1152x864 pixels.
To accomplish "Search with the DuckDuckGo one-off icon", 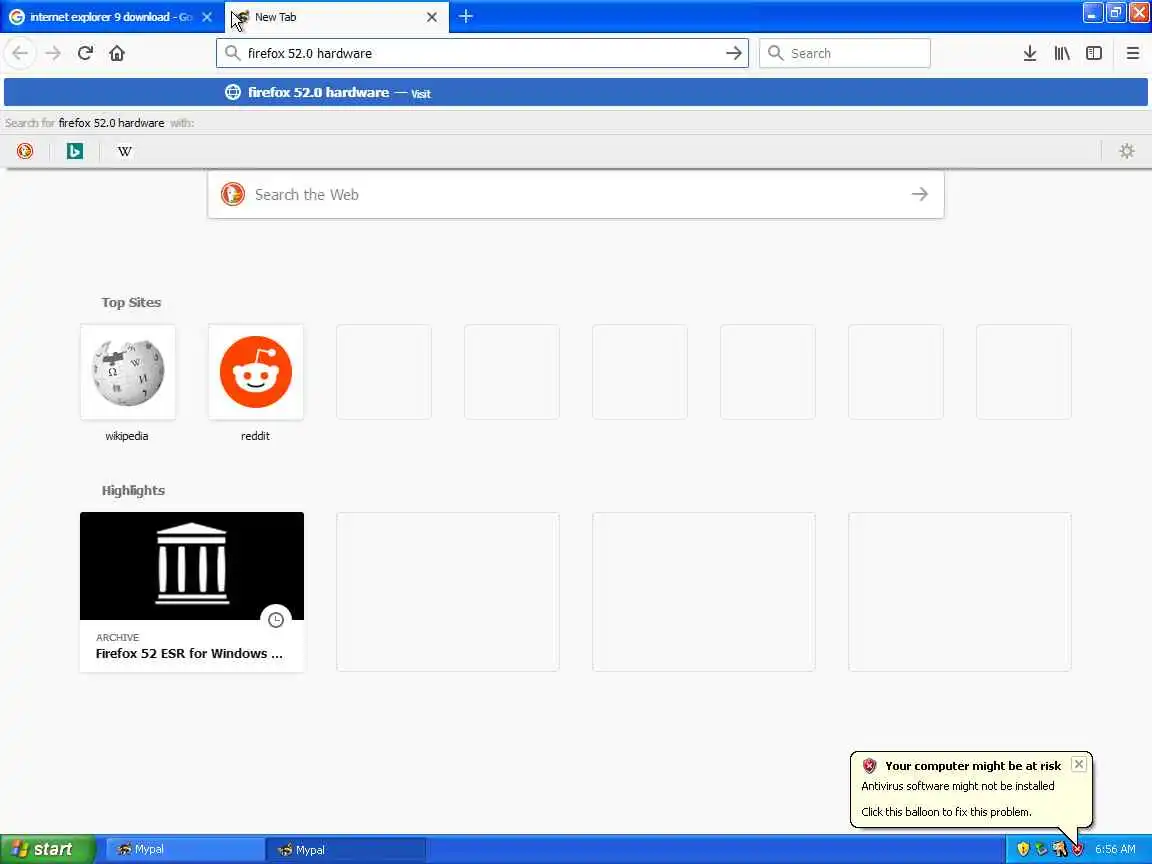I will click(25, 151).
